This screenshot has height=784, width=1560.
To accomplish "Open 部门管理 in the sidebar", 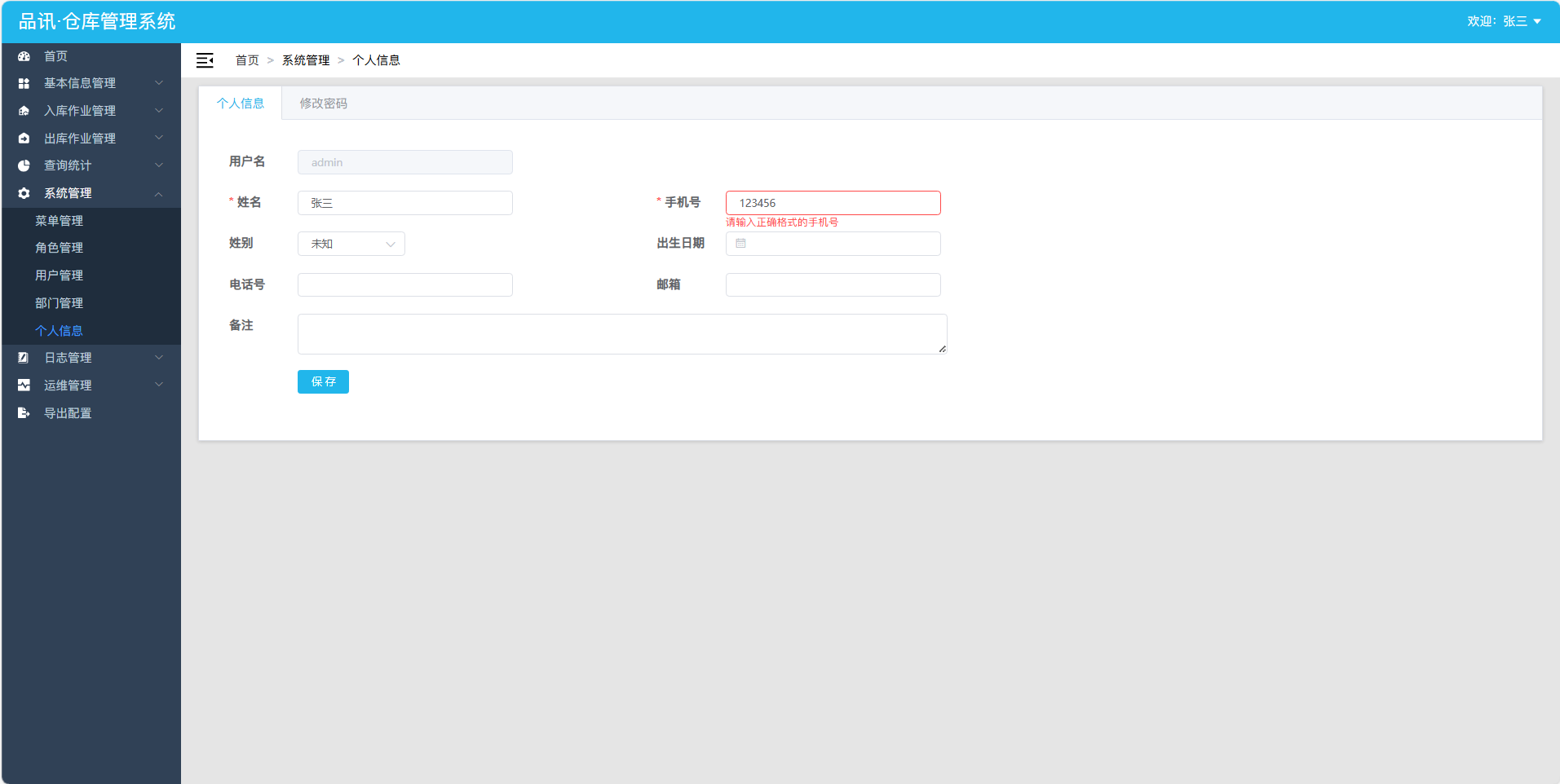I will 91,303.
